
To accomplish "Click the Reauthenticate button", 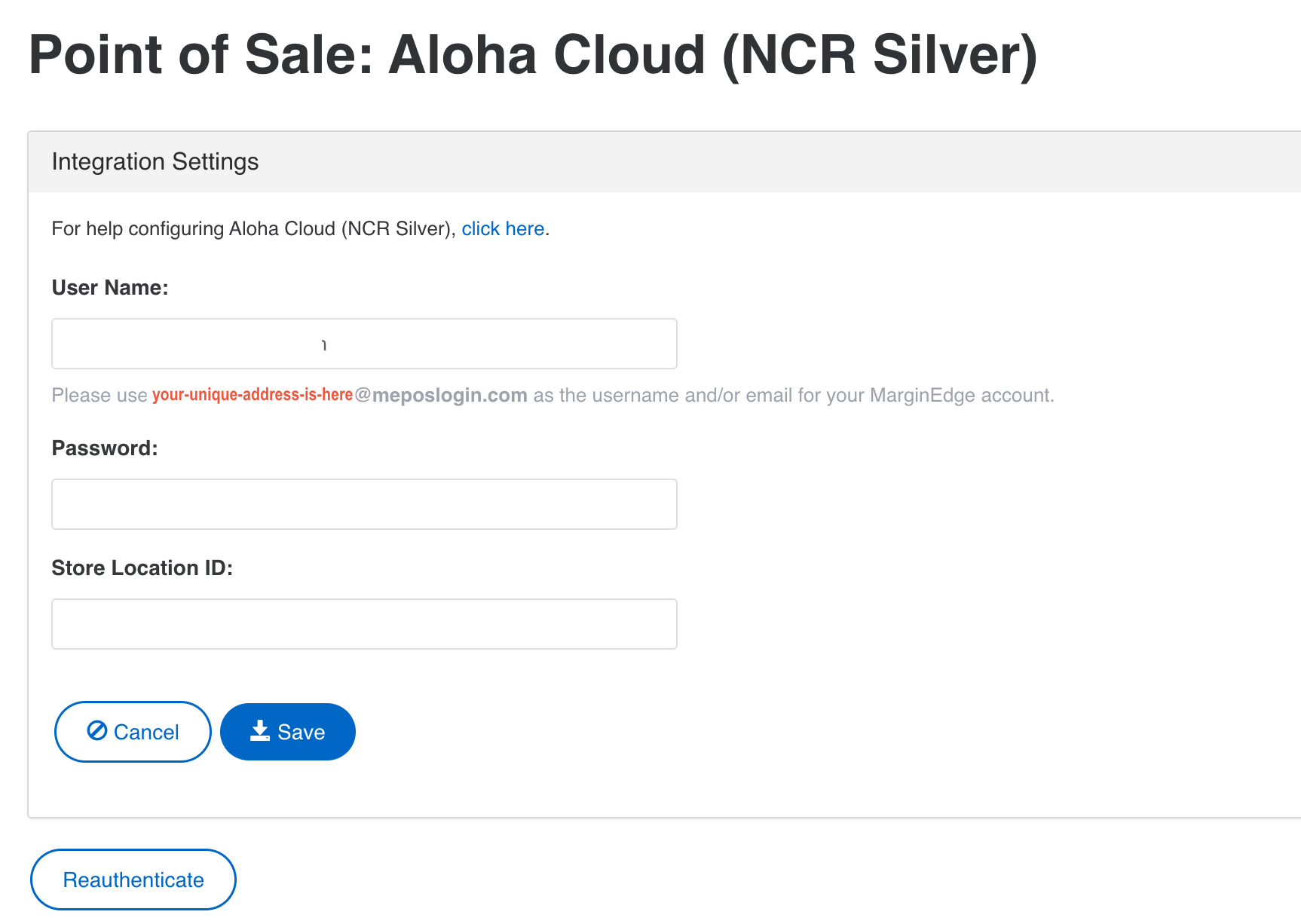I will tap(133, 880).
